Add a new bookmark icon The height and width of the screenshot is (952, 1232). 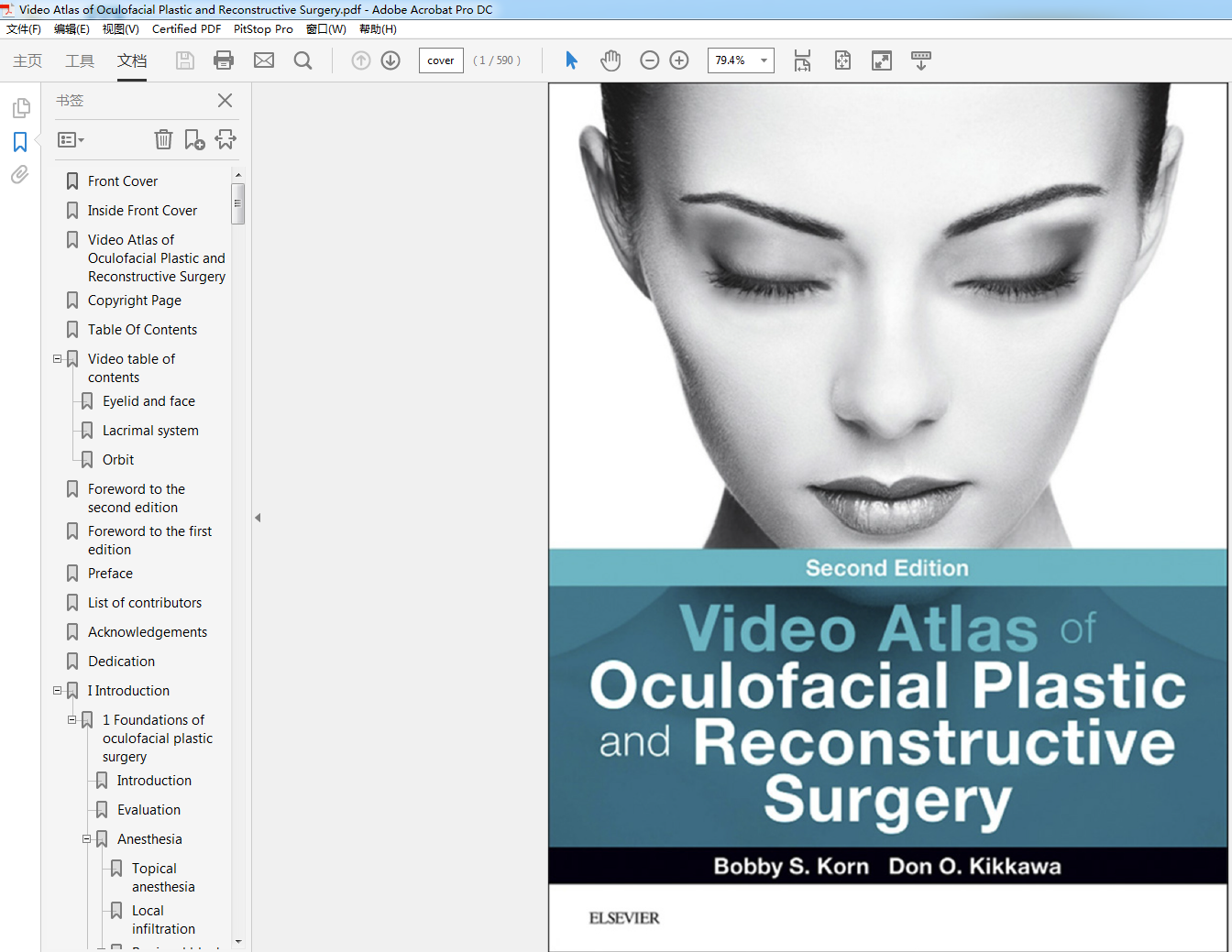[194, 139]
